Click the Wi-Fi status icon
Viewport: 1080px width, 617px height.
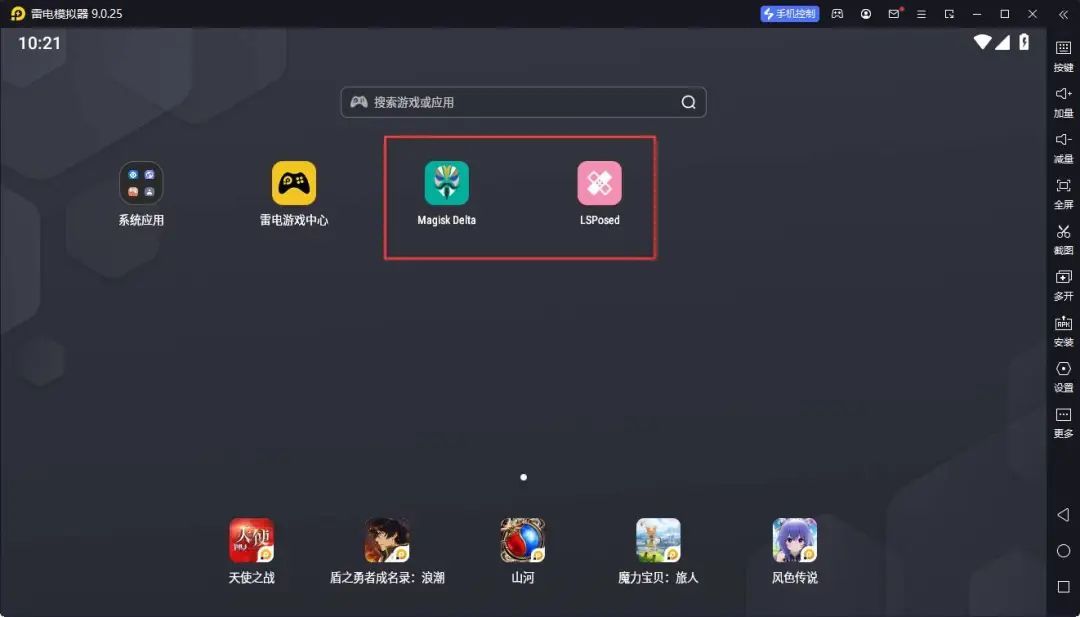pyautogui.click(x=982, y=43)
